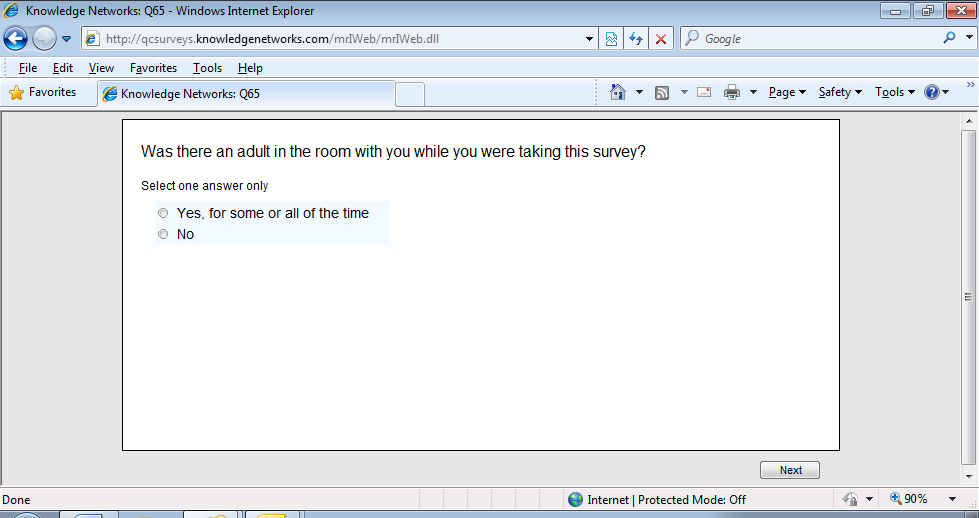Open the recent pages dropdown arrow
This screenshot has width=979, height=518.
click(x=66, y=39)
